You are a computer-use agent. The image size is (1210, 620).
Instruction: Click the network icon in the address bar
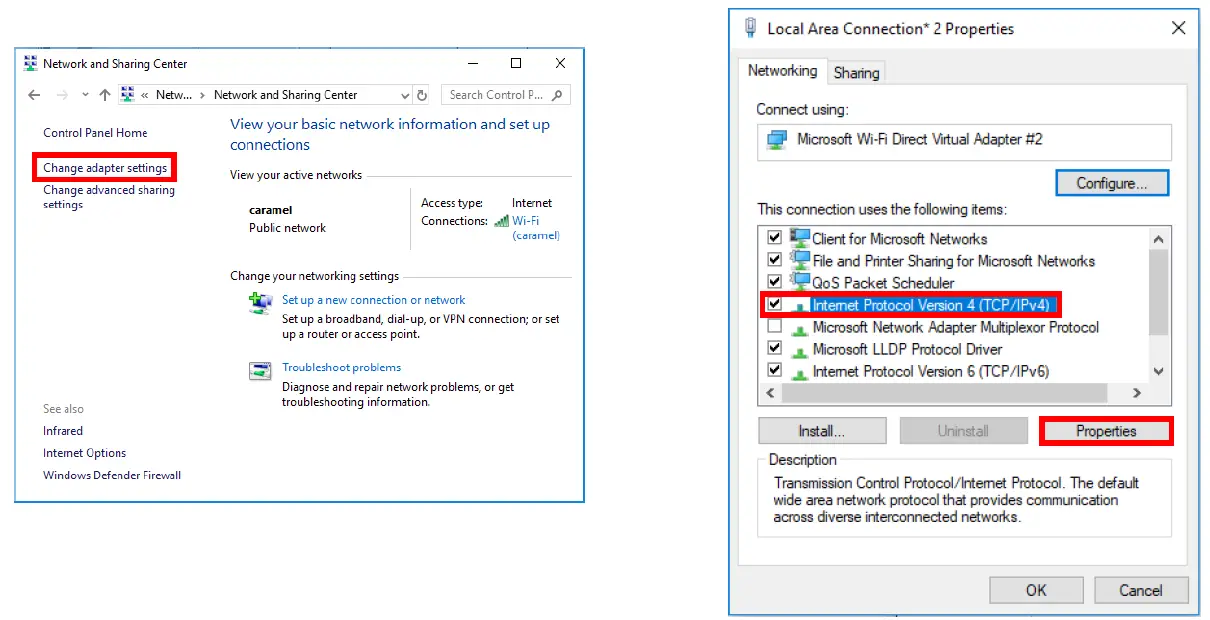tap(127, 94)
